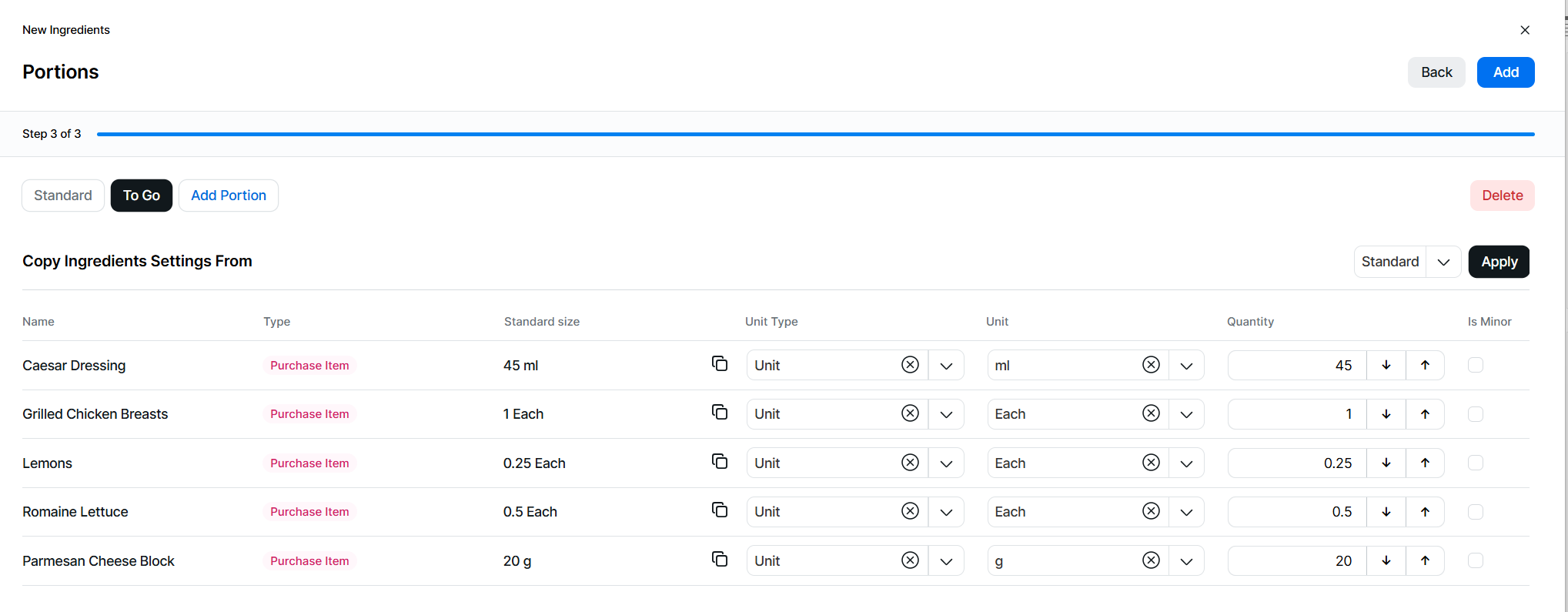Image resolution: width=1568 pixels, height=612 pixels.
Task: Open Unit dropdown for Grilled Chicken Breasts
Action: tap(1186, 414)
